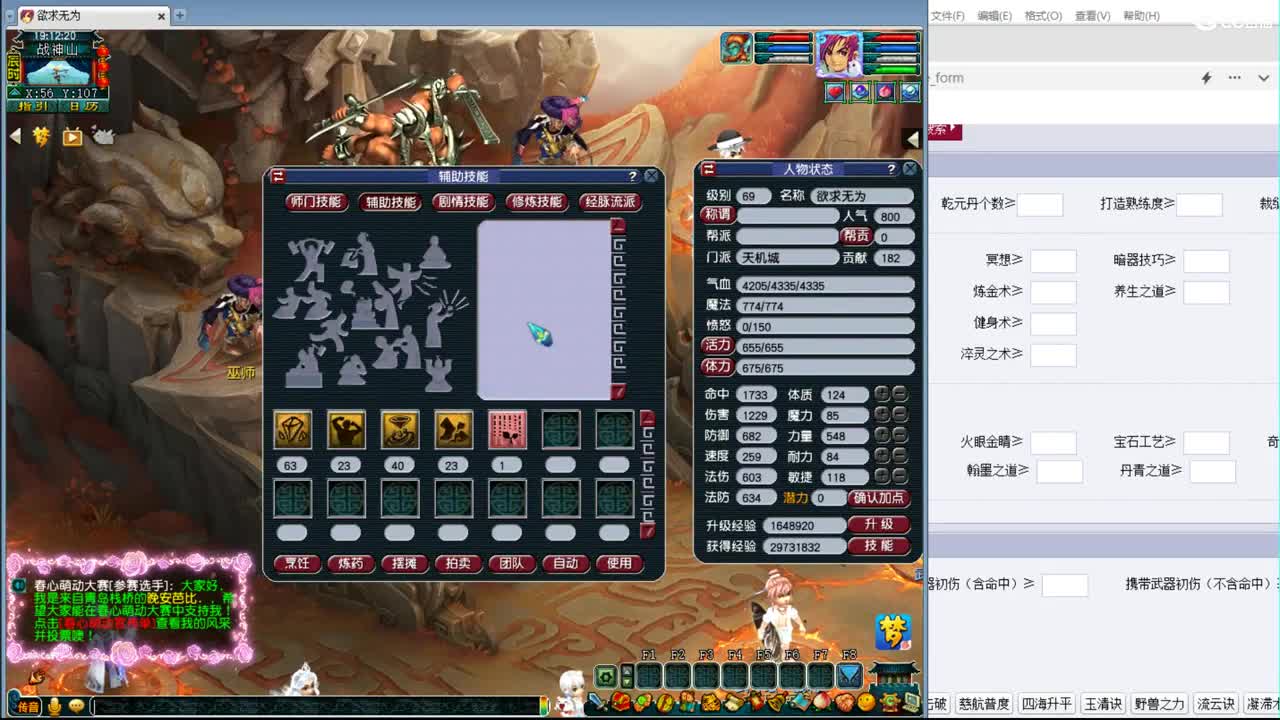The height and width of the screenshot is (720, 1280).
Task: Click the 称谓 title button
Action: [717, 215]
